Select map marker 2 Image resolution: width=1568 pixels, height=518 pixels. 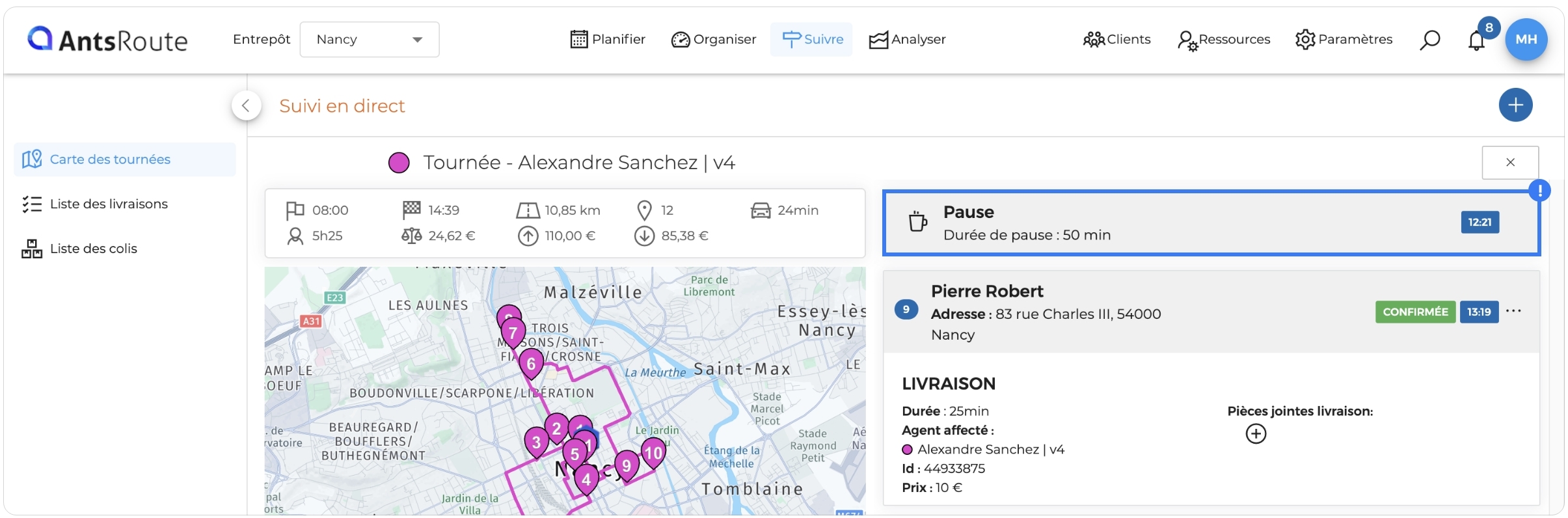coord(556,429)
